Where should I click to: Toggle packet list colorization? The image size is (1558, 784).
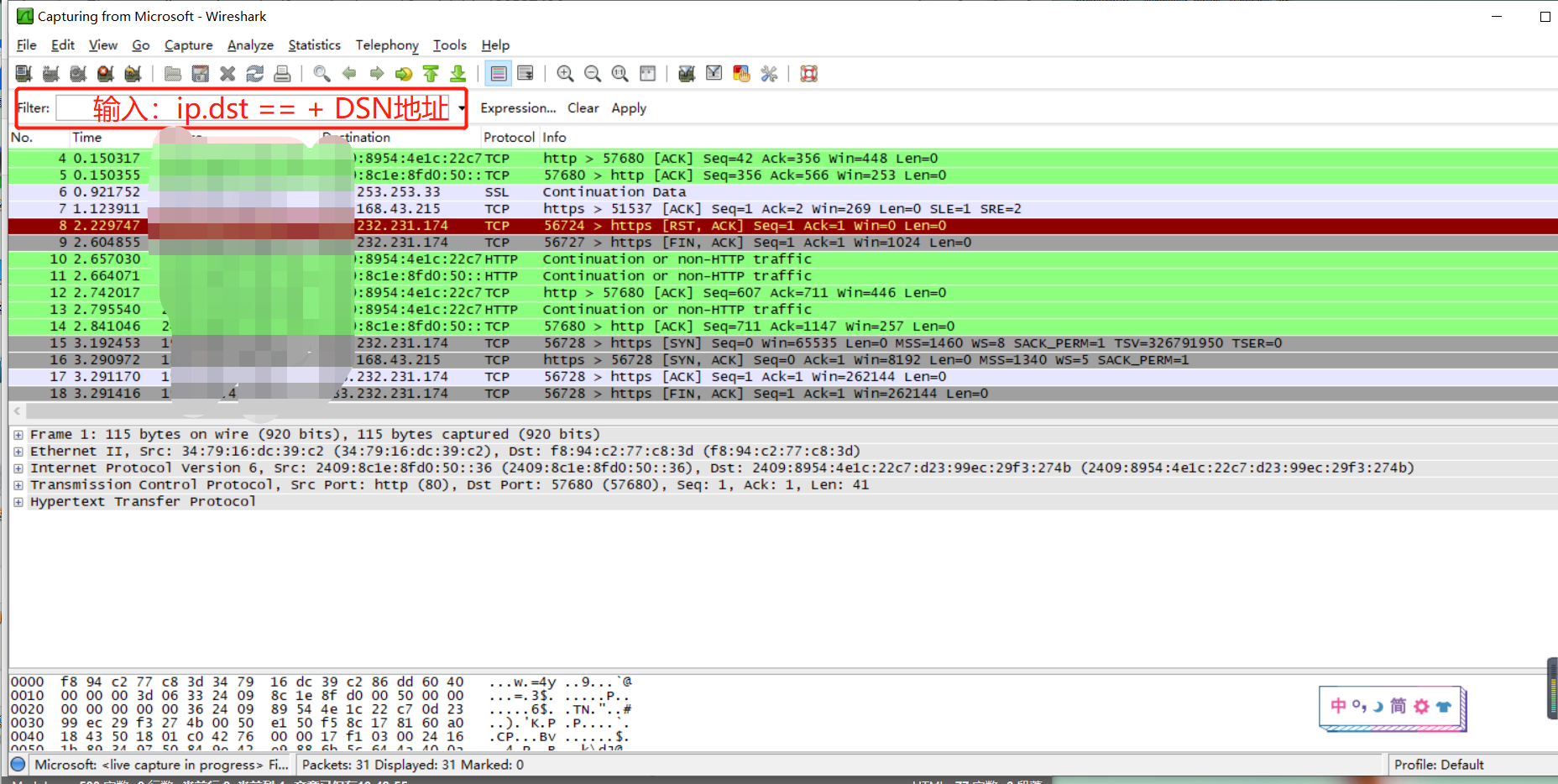click(x=499, y=74)
